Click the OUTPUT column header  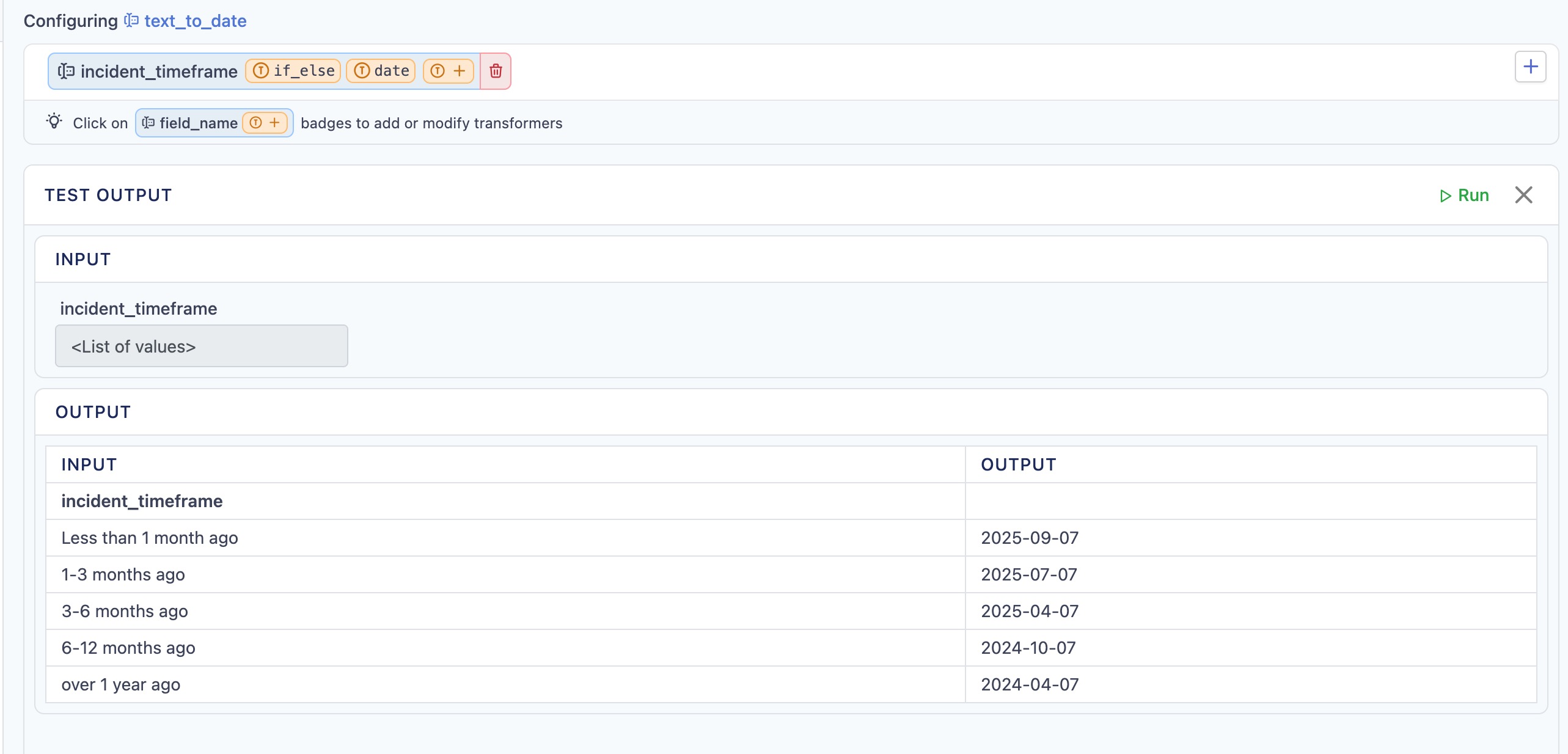point(1019,464)
